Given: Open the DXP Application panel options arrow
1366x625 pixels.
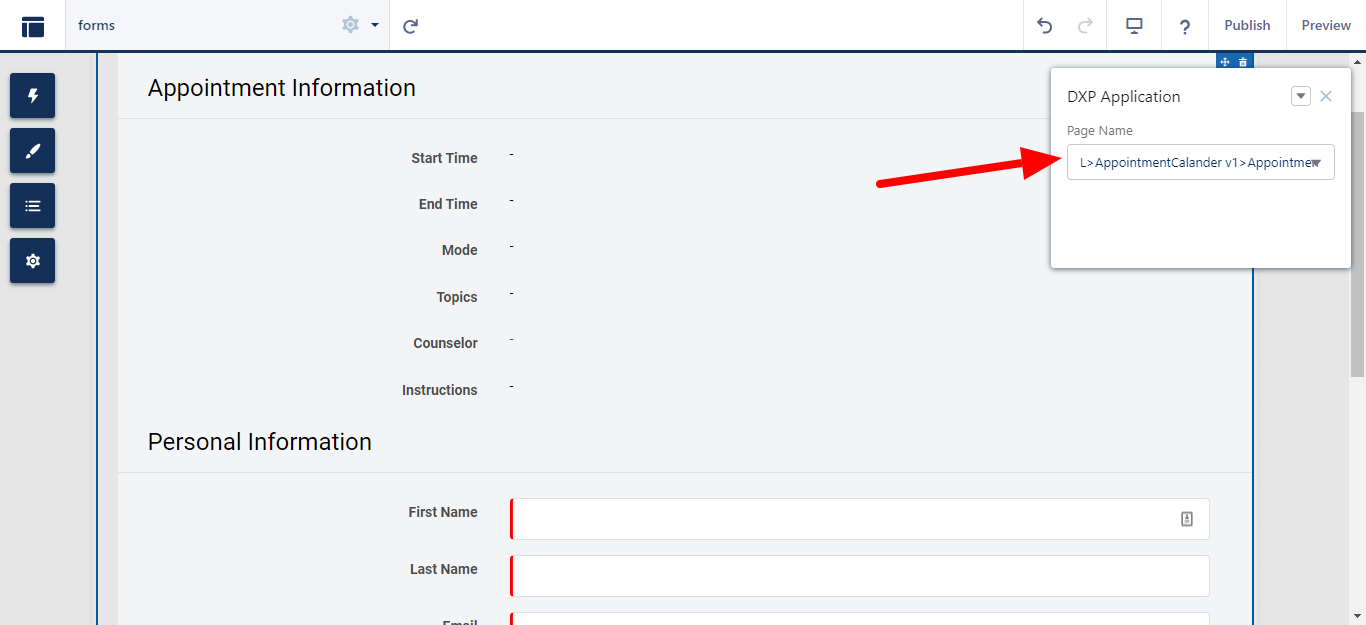Looking at the screenshot, I should [x=1300, y=96].
